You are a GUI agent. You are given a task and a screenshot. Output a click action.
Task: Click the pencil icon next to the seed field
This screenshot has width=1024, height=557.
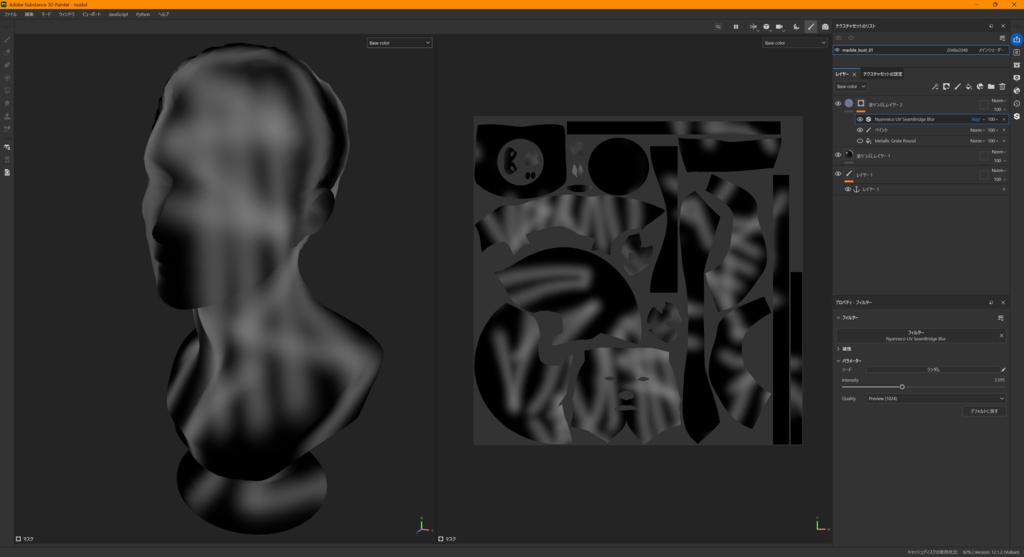coord(1003,370)
